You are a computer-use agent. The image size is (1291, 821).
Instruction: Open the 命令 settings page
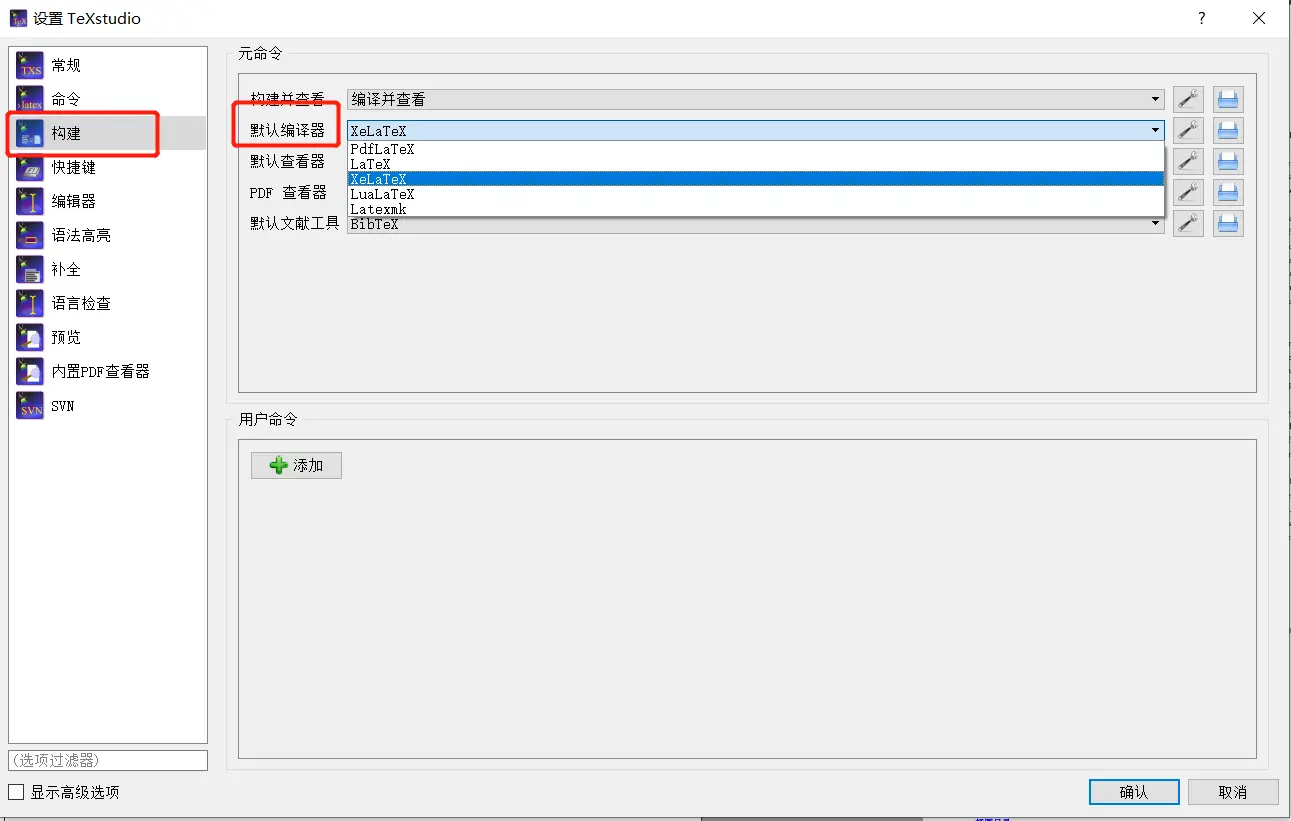pos(108,99)
